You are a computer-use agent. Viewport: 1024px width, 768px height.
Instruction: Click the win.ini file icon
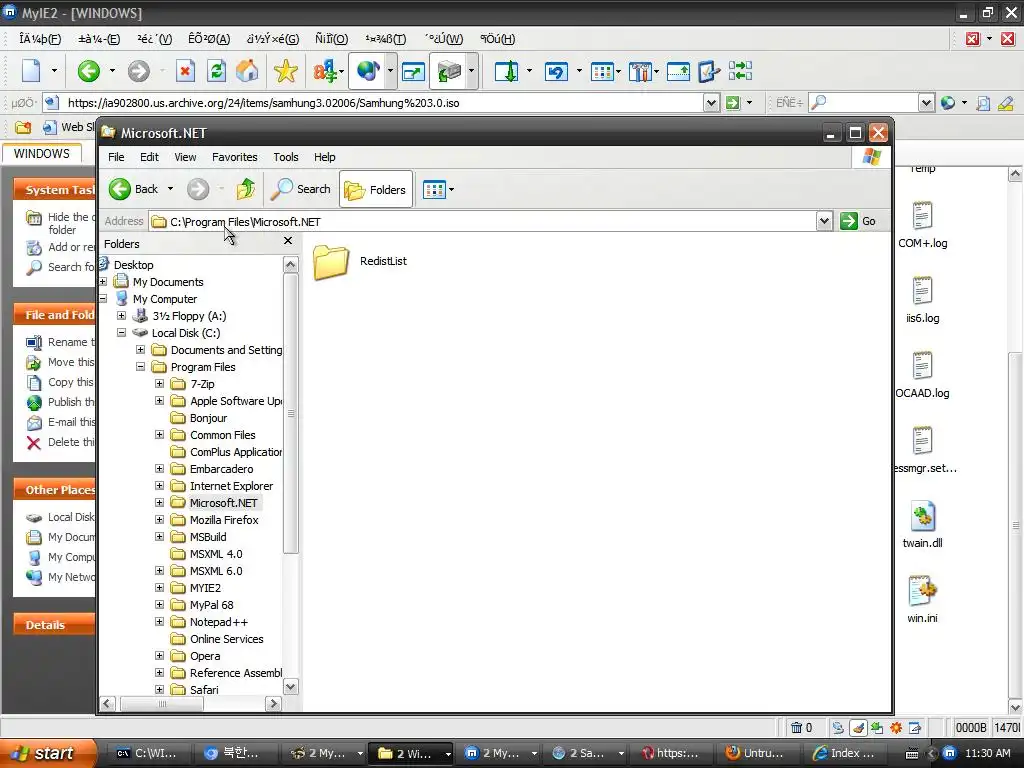(922, 590)
